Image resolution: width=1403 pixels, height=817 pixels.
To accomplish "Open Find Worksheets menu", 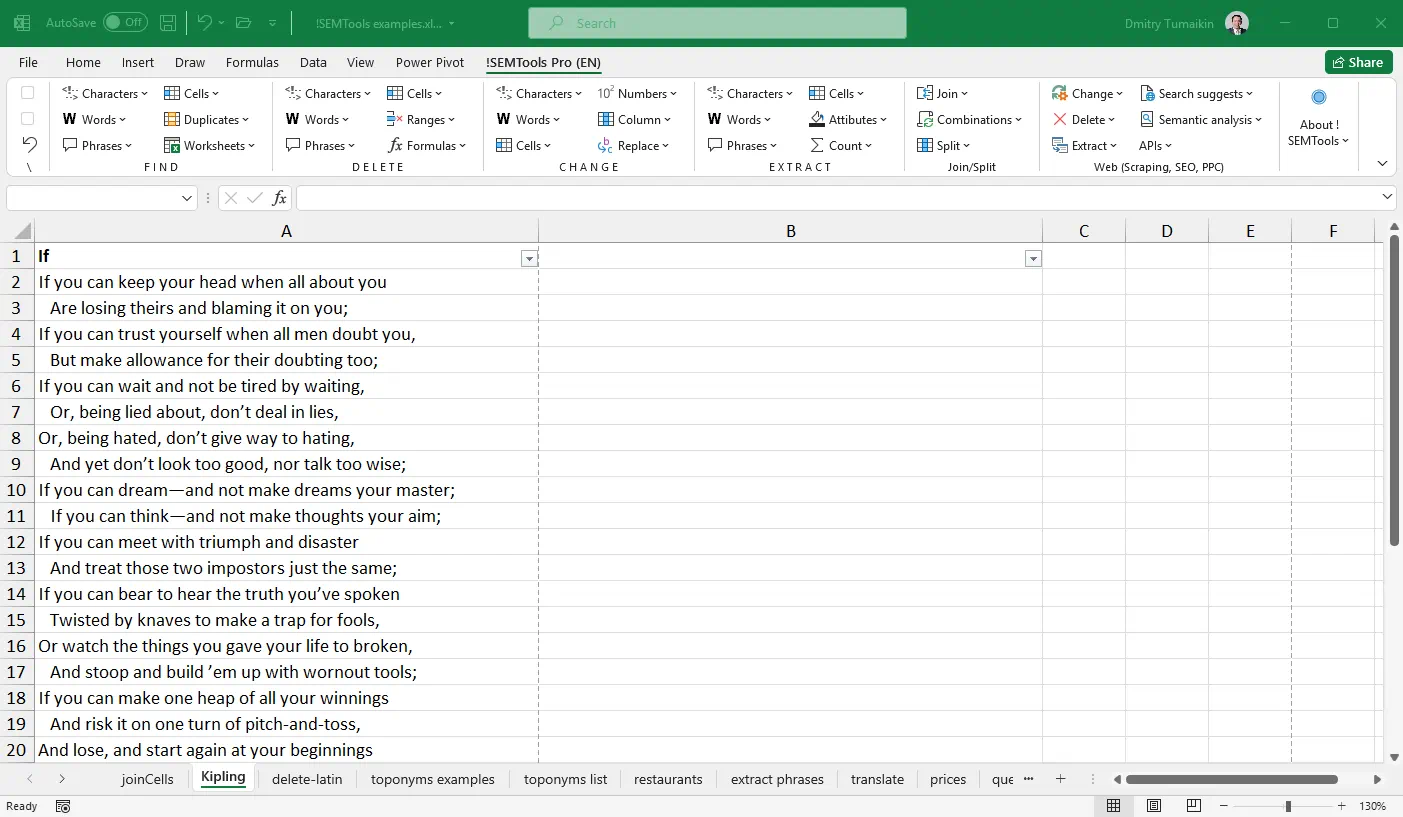I will tap(210, 145).
